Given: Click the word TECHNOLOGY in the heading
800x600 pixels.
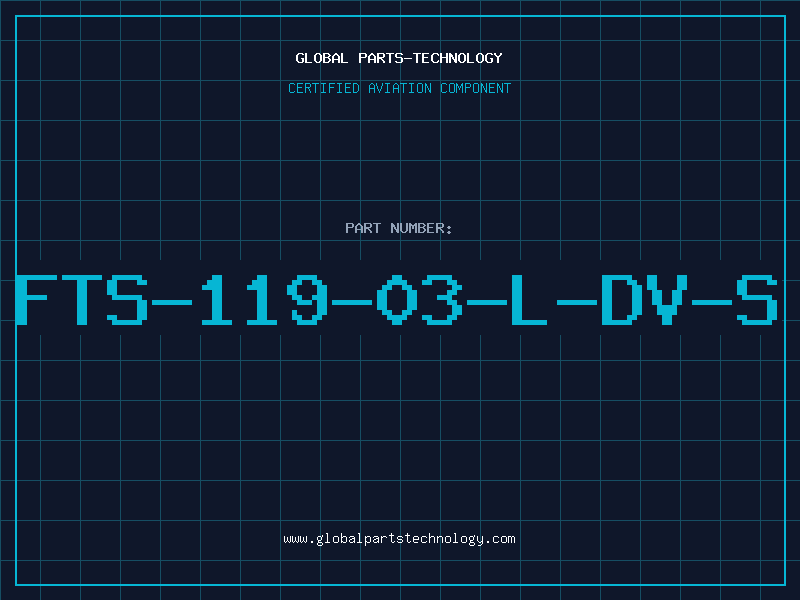Looking at the screenshot, I should click(458, 58).
